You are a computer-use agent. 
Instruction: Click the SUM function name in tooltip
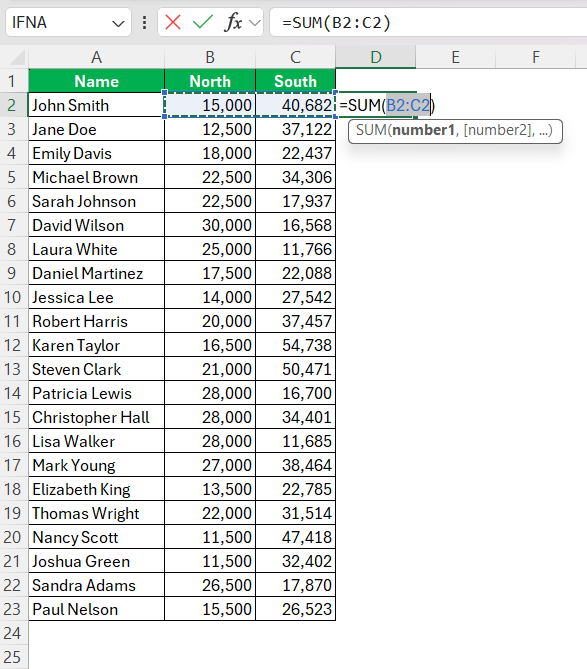(372, 130)
